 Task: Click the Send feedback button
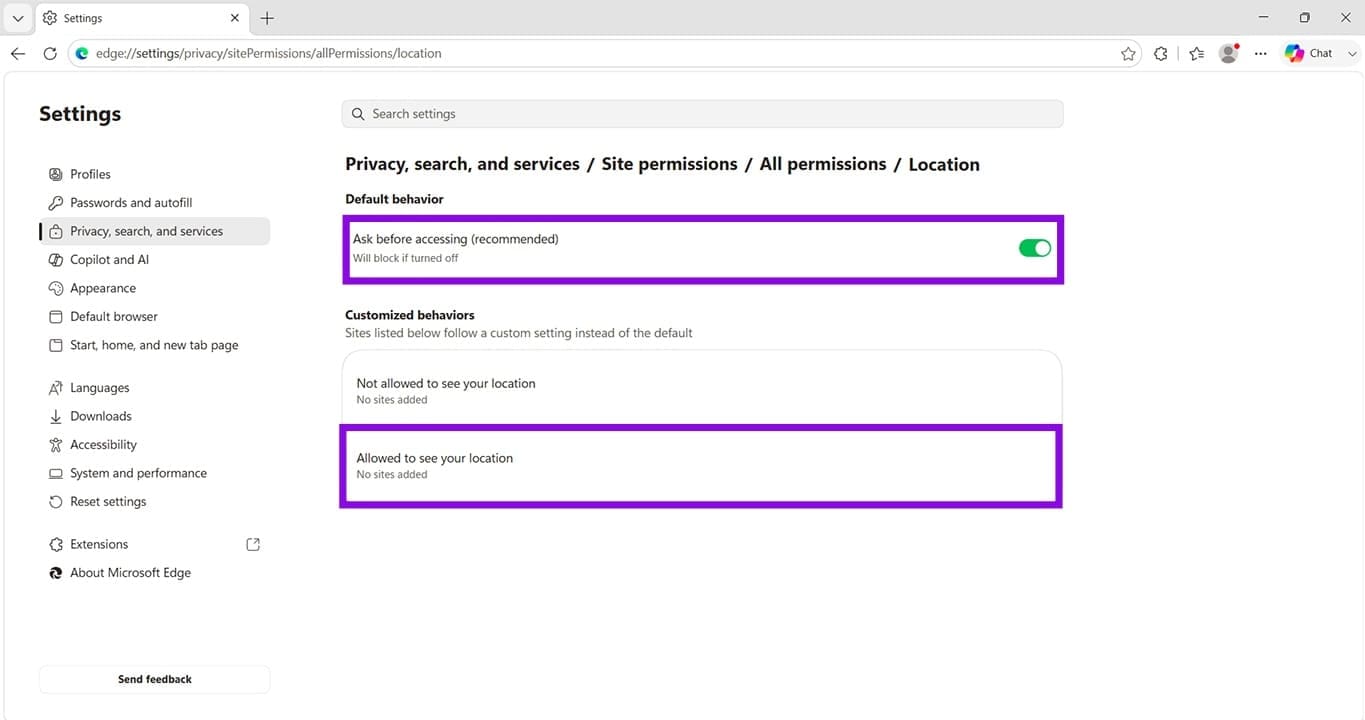click(155, 679)
